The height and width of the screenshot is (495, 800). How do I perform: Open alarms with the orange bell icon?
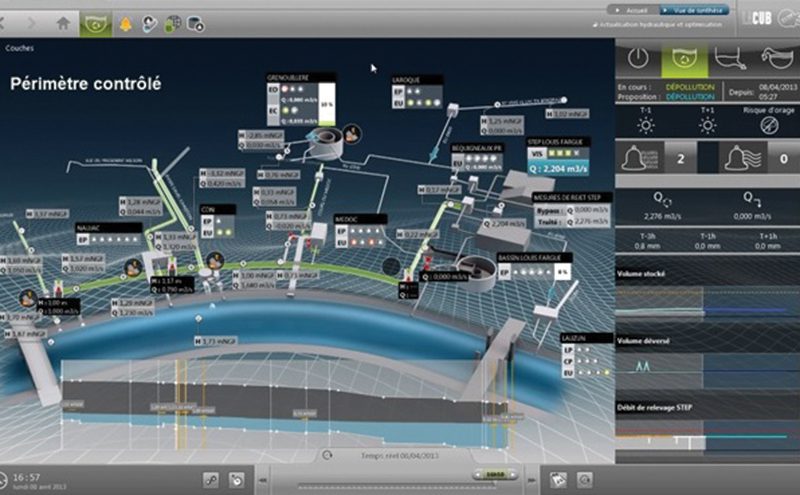[x=126, y=21]
